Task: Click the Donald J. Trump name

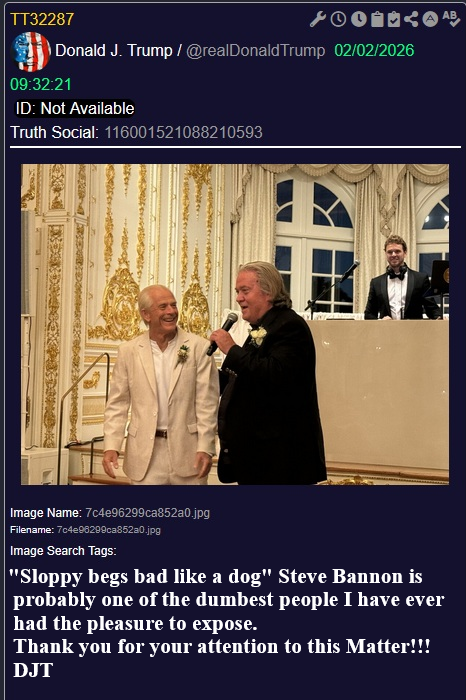Action: click(x=114, y=50)
